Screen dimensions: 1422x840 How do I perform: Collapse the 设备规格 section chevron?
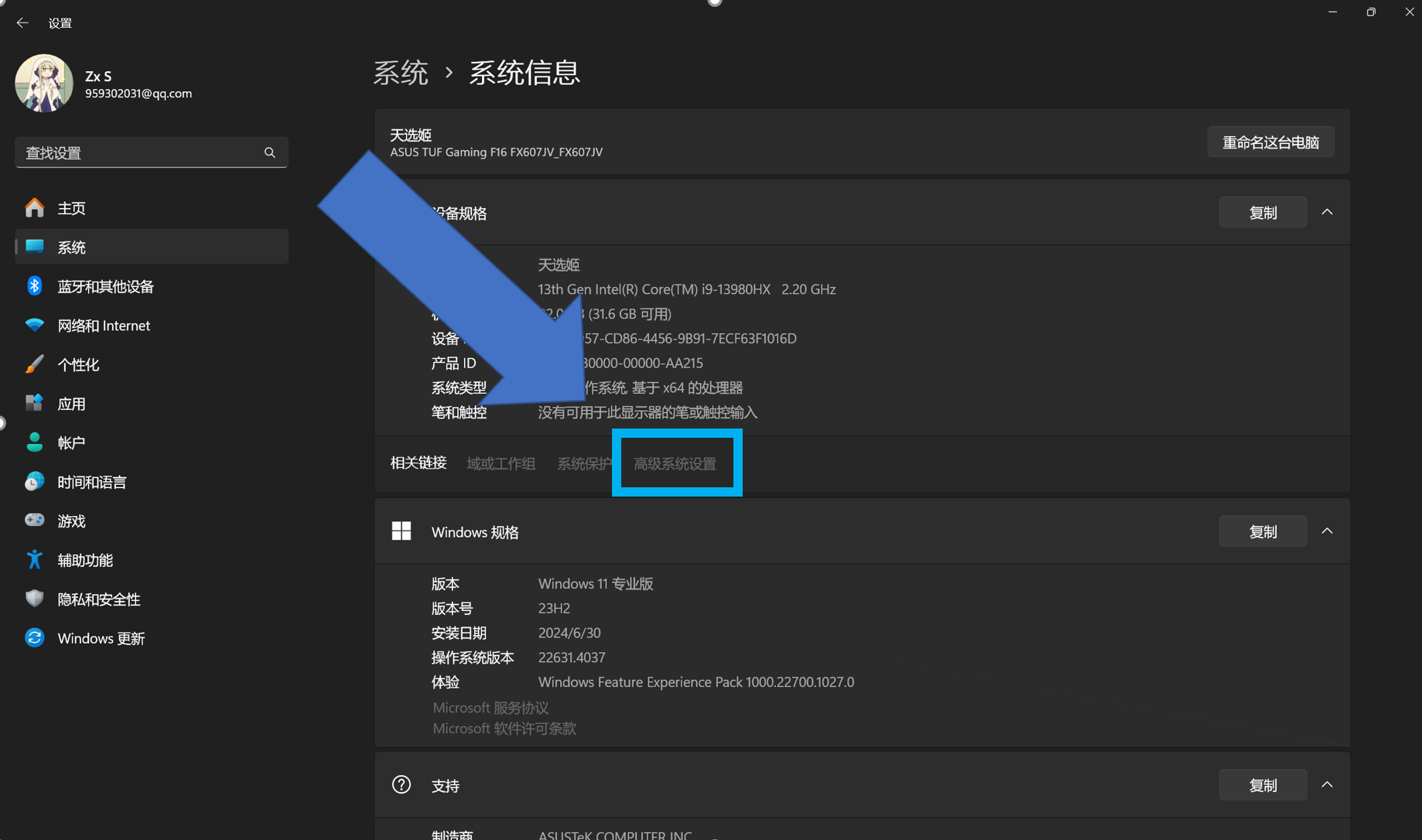[x=1327, y=213]
